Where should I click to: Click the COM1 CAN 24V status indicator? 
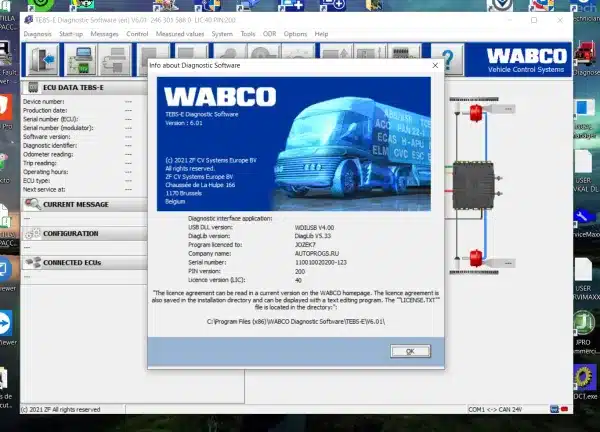click(x=495, y=409)
